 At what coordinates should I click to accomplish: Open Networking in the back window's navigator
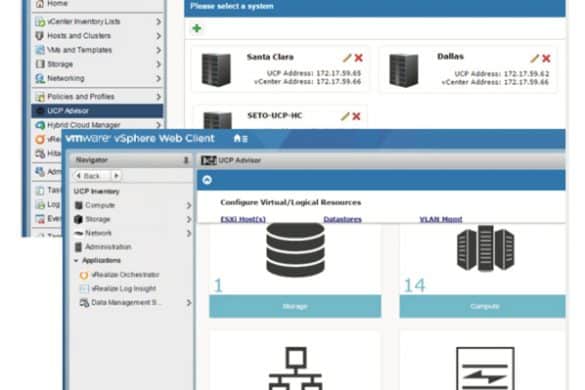point(66,78)
